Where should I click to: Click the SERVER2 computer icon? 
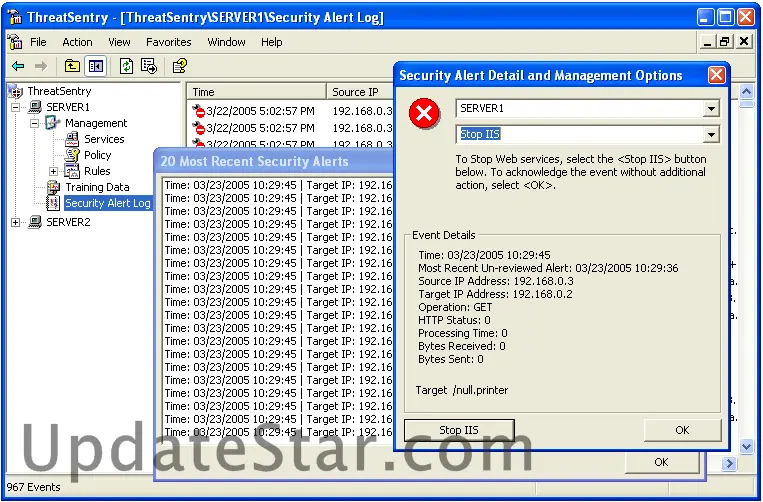tap(35, 222)
